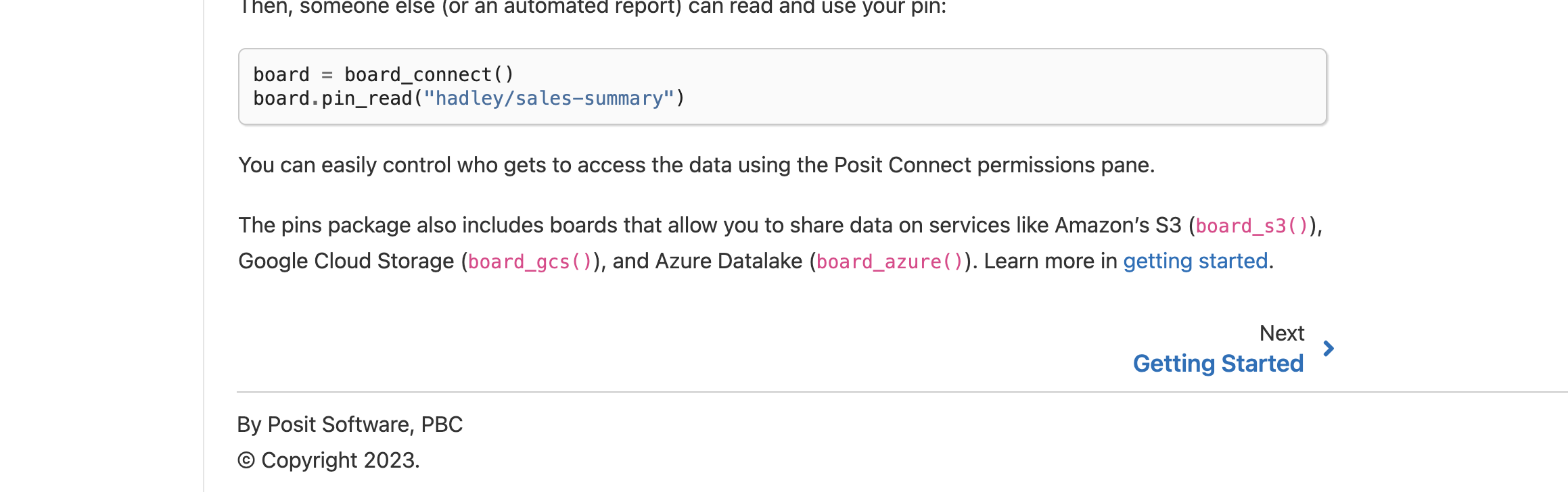The height and width of the screenshot is (492, 1568).
Task: Click the Posit Connect permissions pane sentence
Action: 696,165
